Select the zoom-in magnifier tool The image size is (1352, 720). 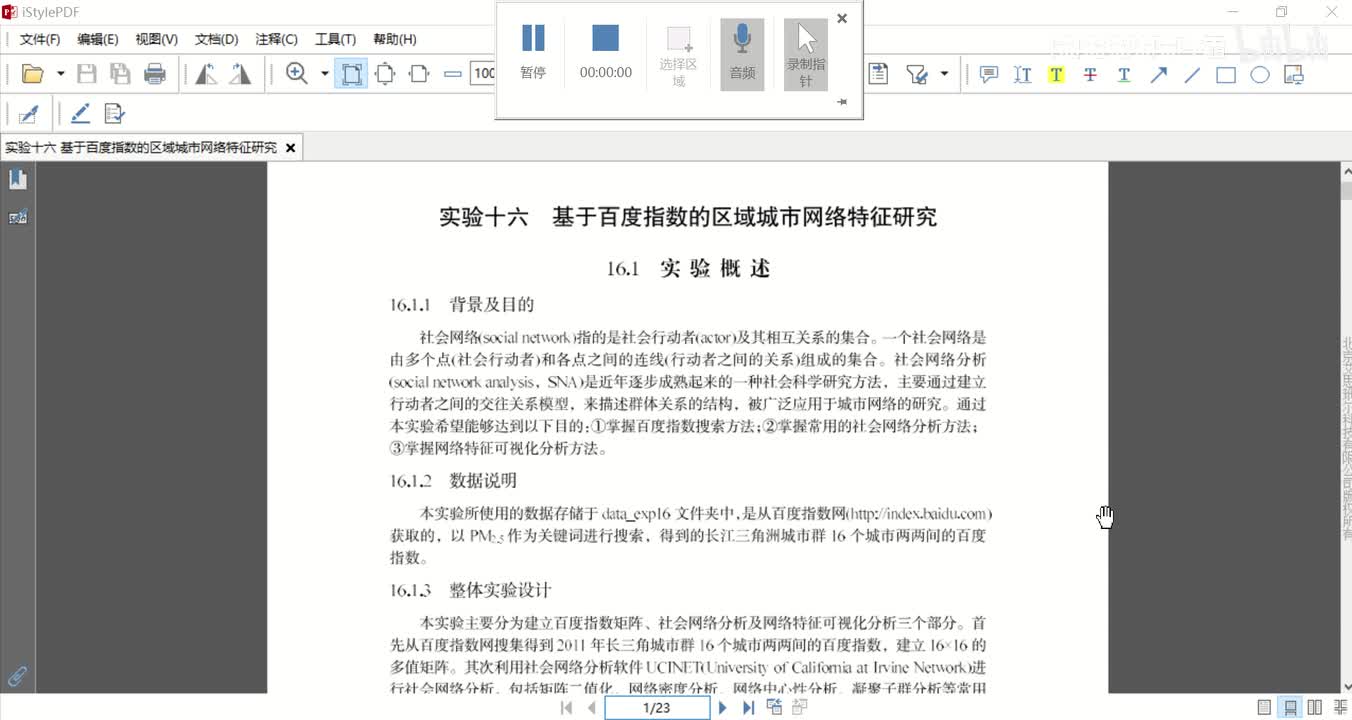pos(297,74)
